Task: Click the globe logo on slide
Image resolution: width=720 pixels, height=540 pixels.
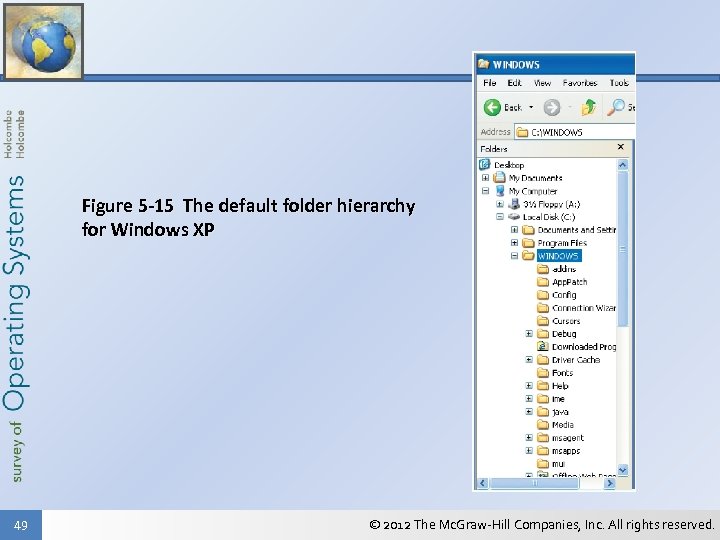Action: (x=44, y=41)
